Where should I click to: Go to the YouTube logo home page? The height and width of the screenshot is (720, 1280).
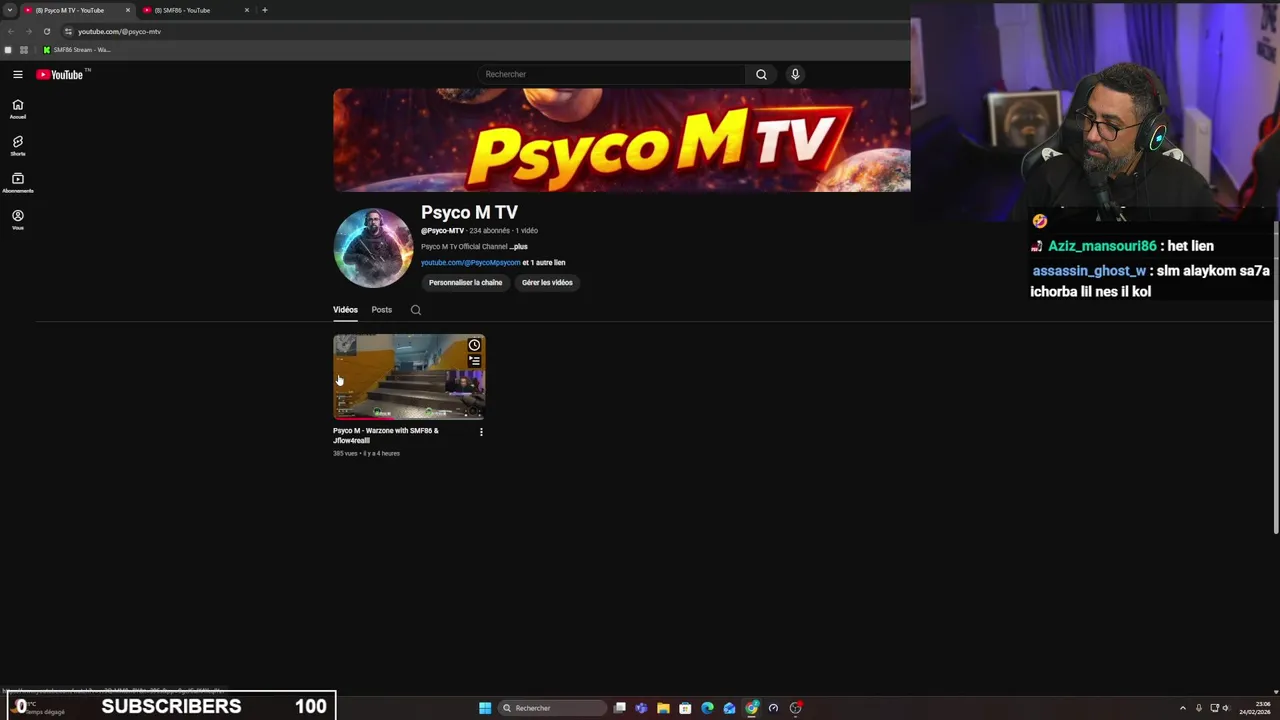coord(60,74)
